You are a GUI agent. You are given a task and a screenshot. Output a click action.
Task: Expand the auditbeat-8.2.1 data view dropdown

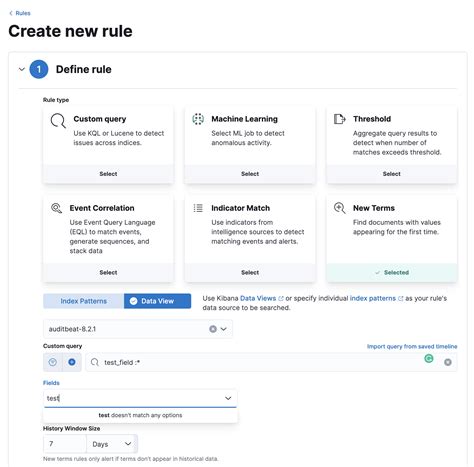pyautogui.click(x=224, y=329)
